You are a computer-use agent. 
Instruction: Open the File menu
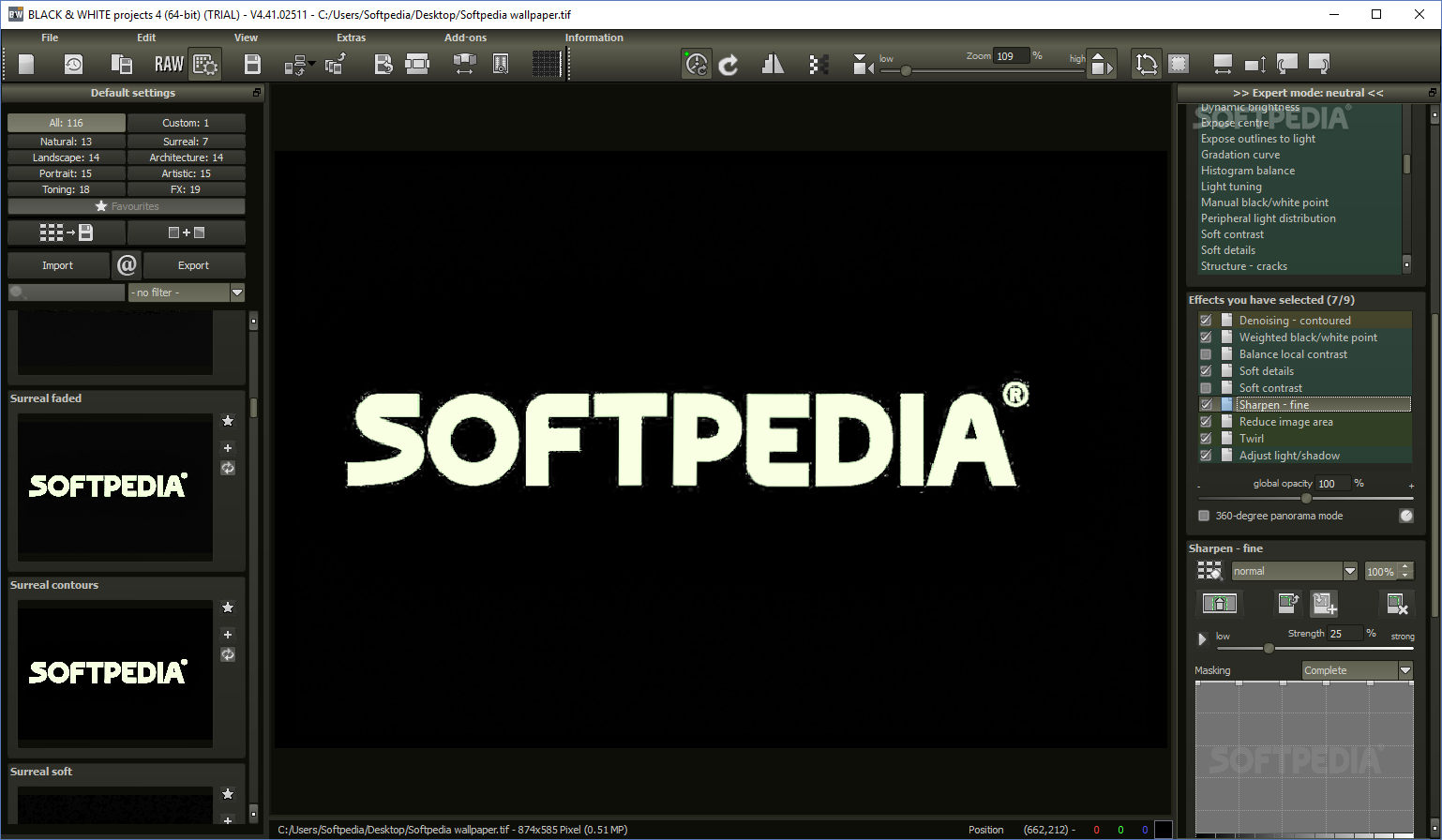click(x=50, y=37)
